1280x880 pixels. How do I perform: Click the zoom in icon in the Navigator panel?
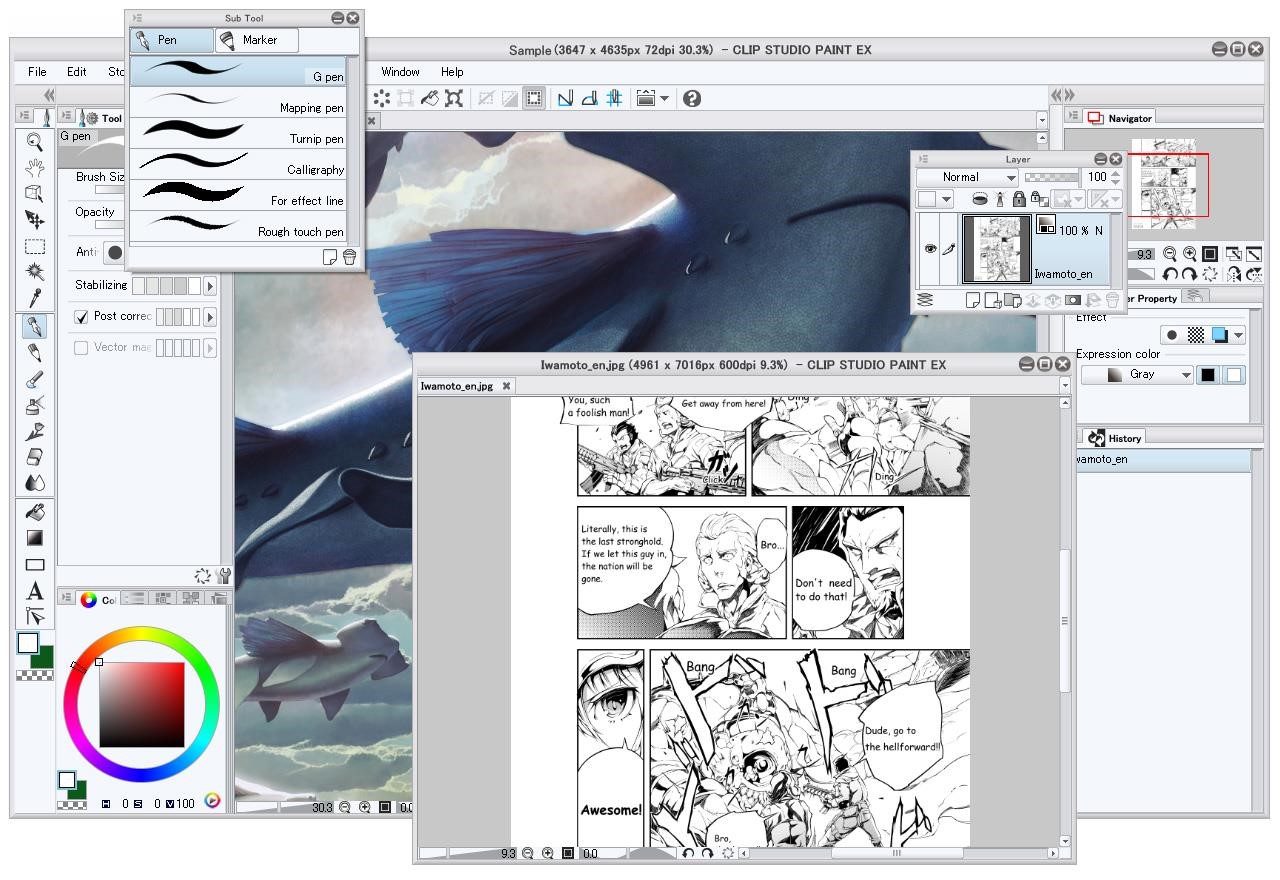click(x=1190, y=254)
